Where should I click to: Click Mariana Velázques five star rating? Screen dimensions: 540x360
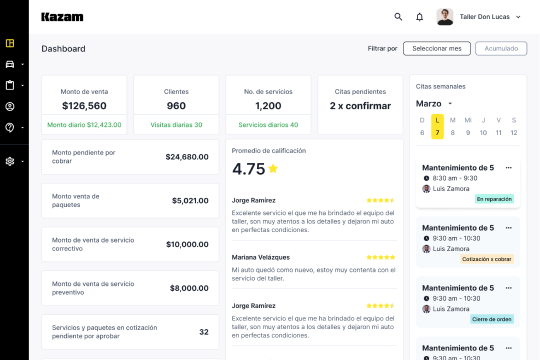click(x=381, y=257)
